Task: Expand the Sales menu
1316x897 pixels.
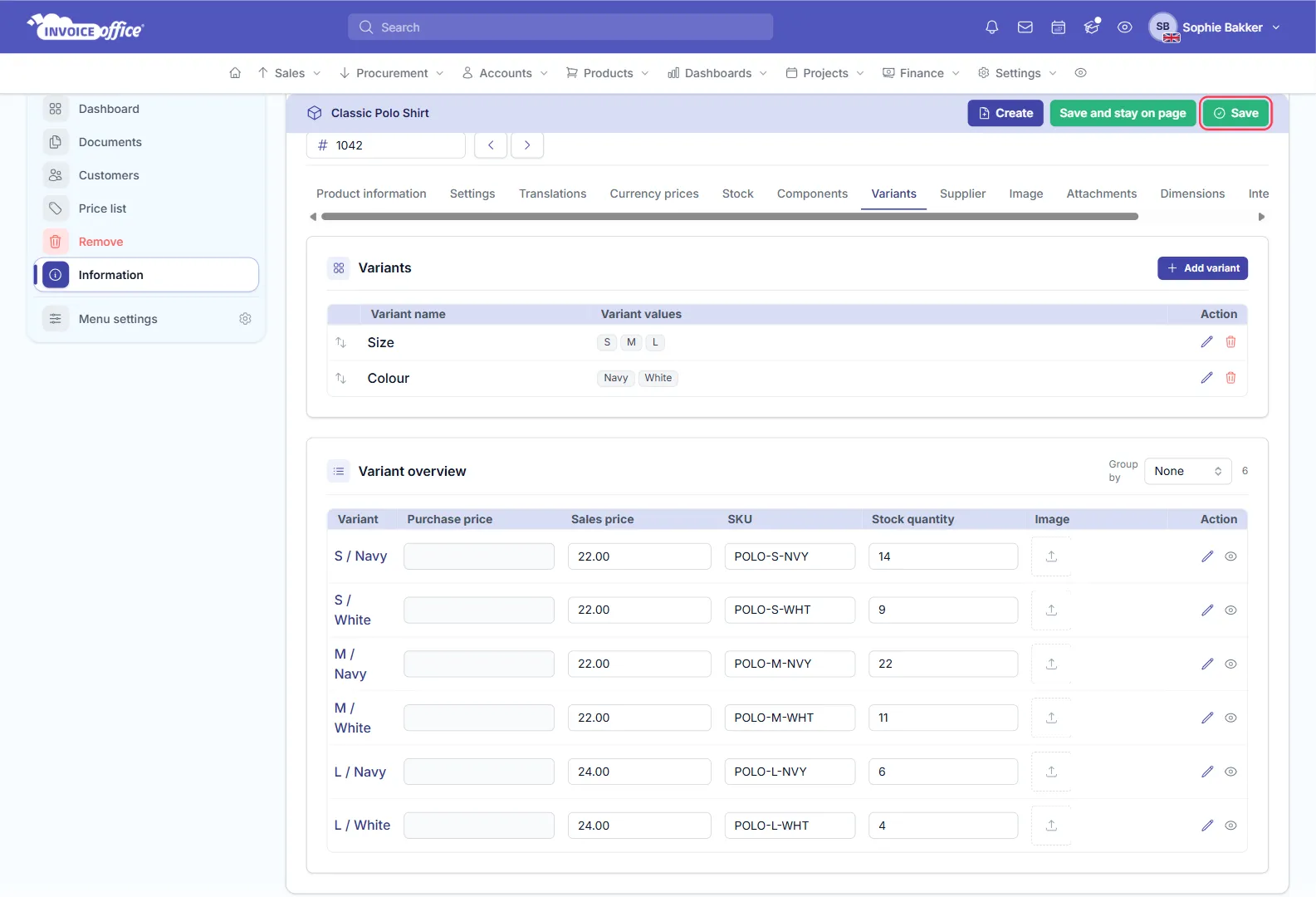Action: pyautogui.click(x=289, y=73)
